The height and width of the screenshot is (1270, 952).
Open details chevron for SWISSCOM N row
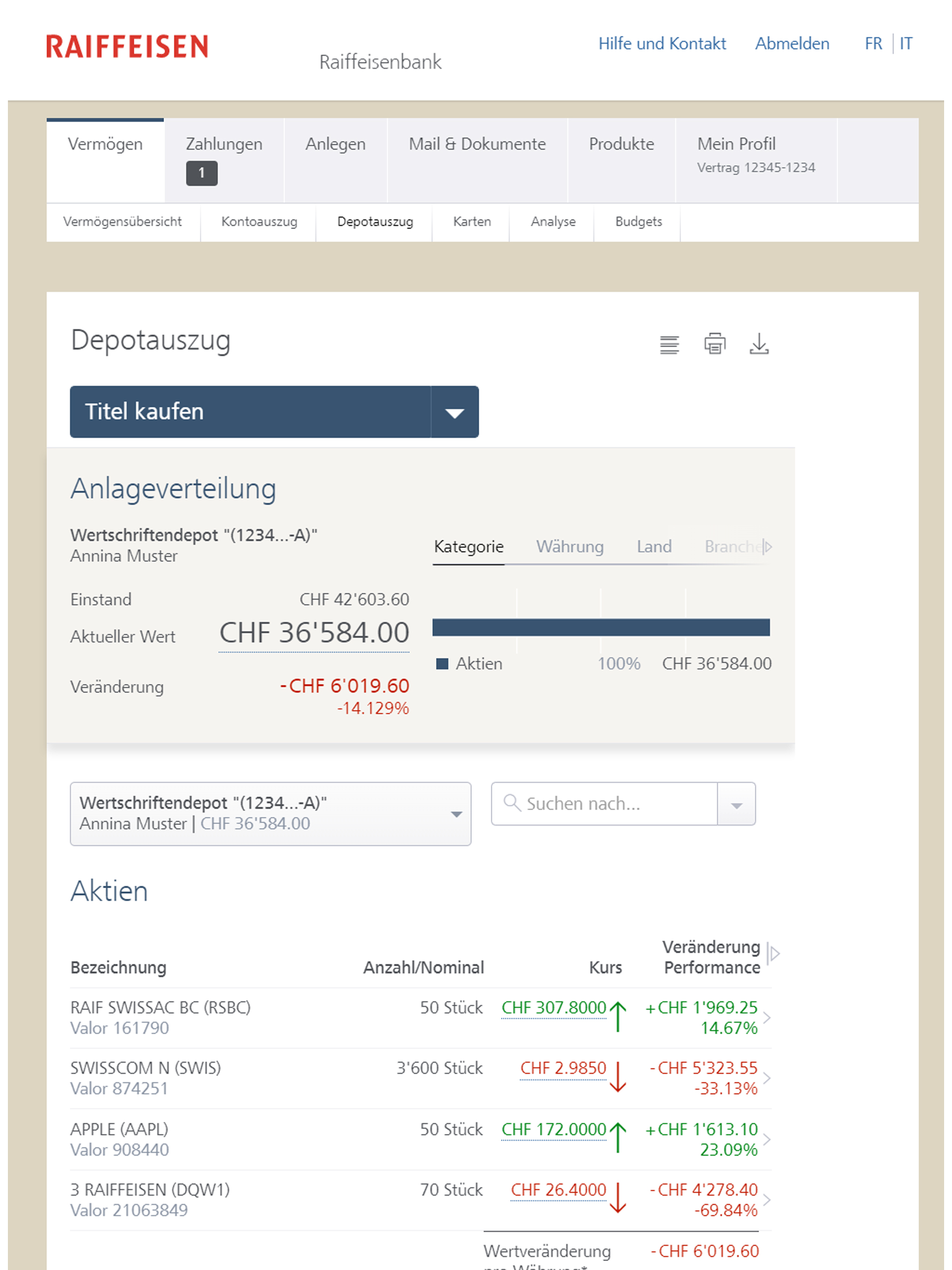[x=767, y=1078]
